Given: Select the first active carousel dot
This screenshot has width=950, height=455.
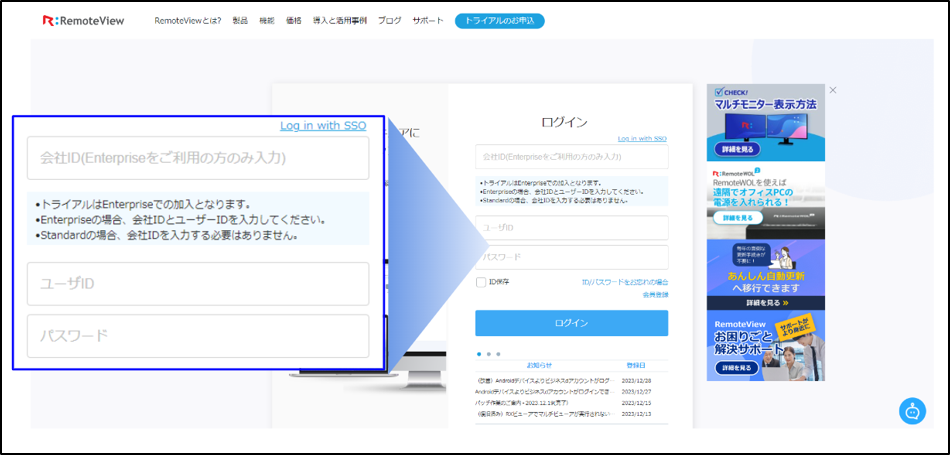Looking at the screenshot, I should (x=479, y=353).
